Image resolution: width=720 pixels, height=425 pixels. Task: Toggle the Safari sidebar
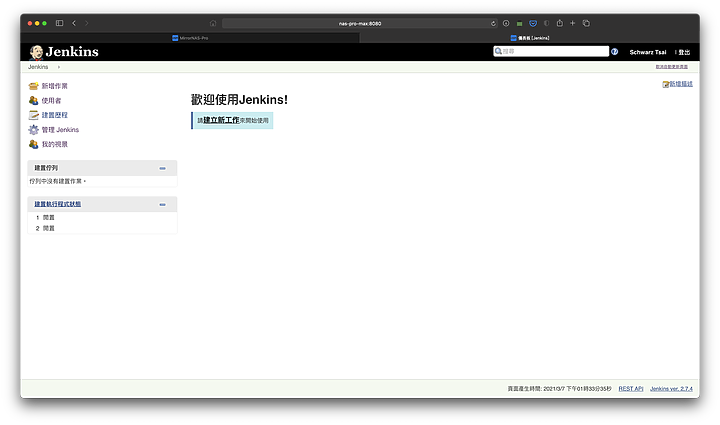[x=59, y=23]
